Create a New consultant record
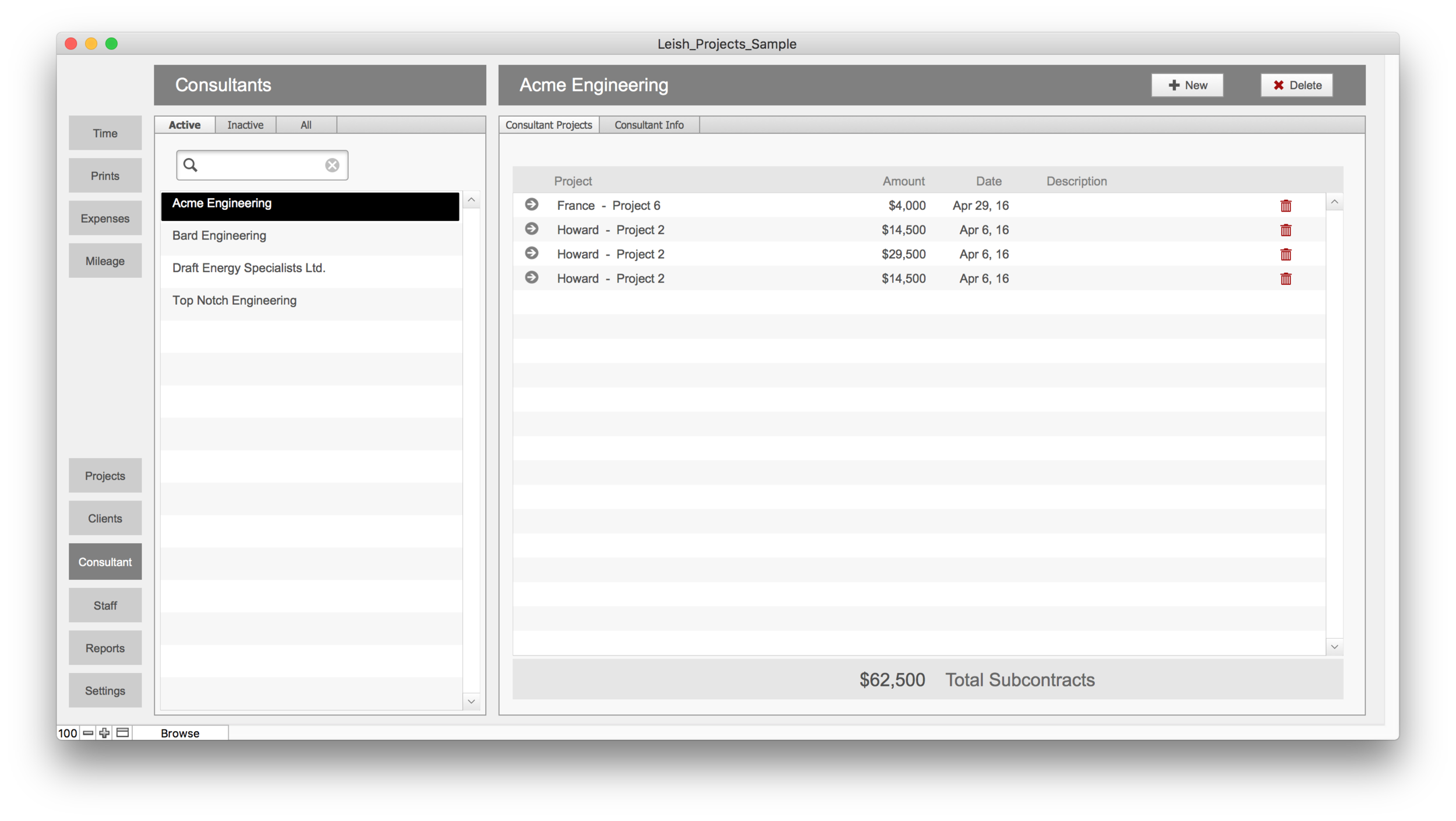Screen dimensions: 1456x821 point(1187,86)
